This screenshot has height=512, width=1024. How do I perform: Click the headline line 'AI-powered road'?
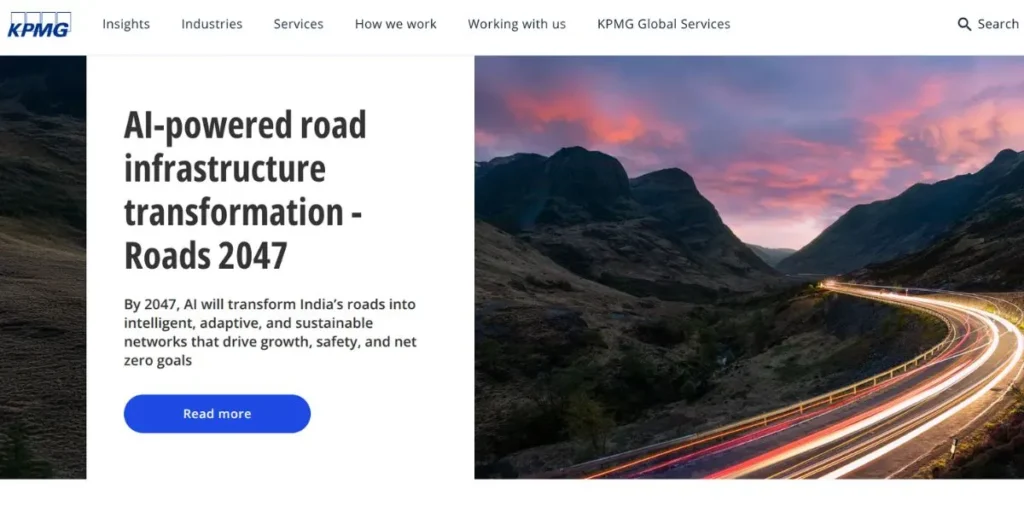245,125
